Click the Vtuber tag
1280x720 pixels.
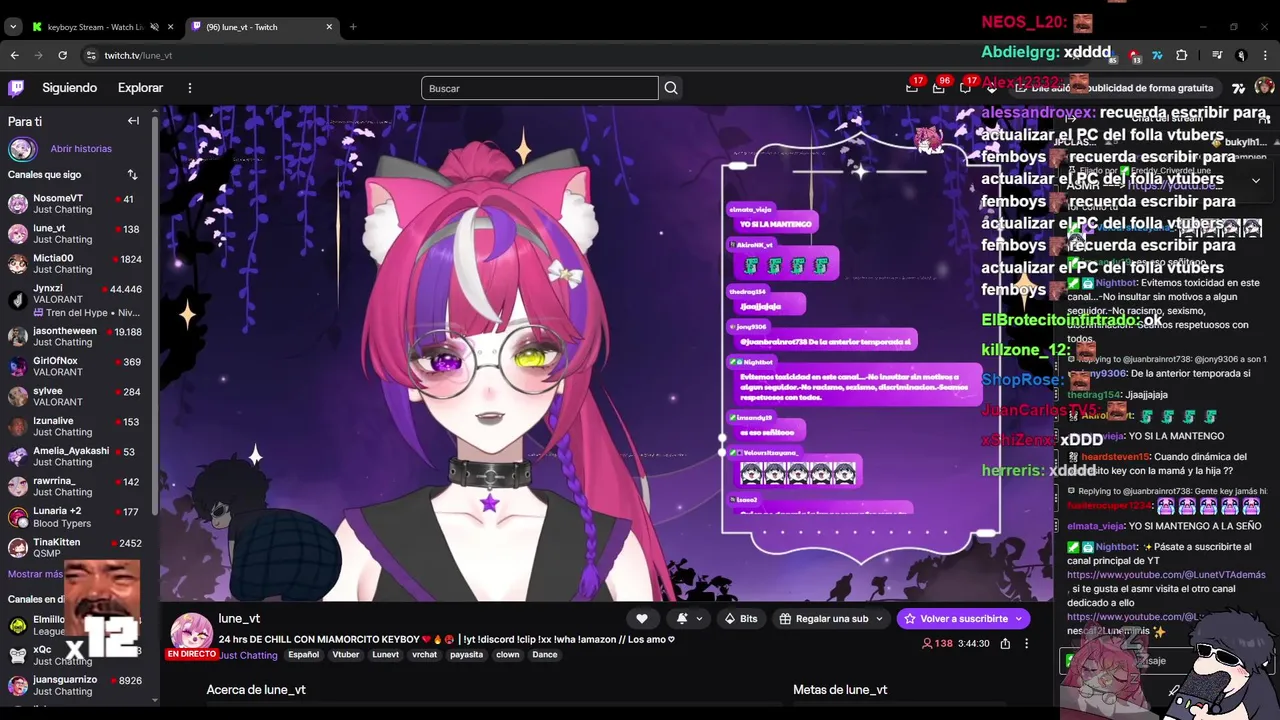pyautogui.click(x=346, y=655)
